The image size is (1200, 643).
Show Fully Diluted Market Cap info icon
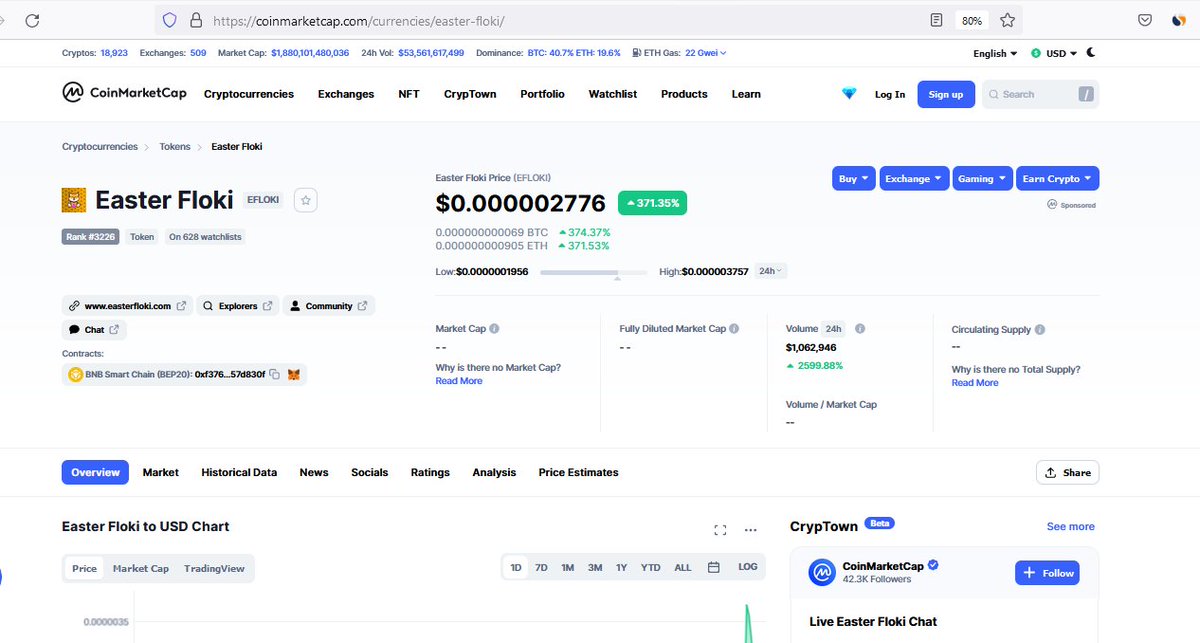point(735,329)
